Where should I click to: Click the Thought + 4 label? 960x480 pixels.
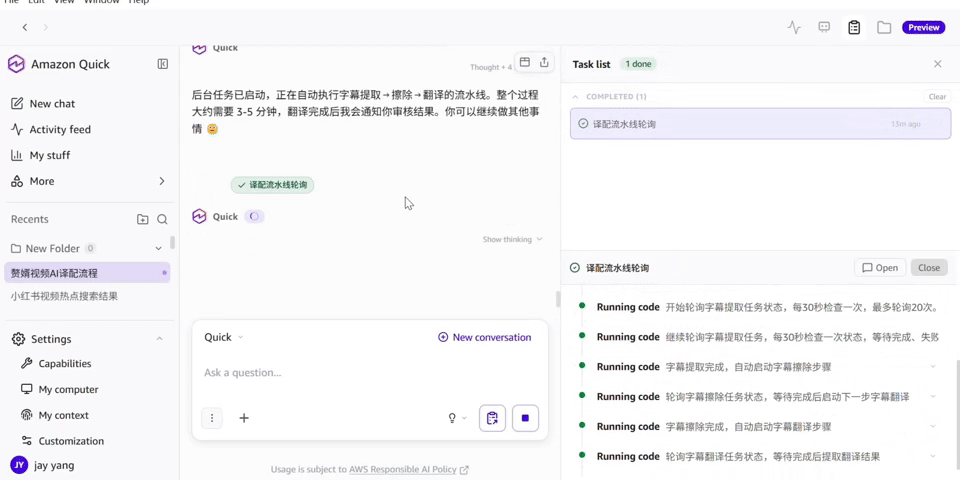(491, 67)
